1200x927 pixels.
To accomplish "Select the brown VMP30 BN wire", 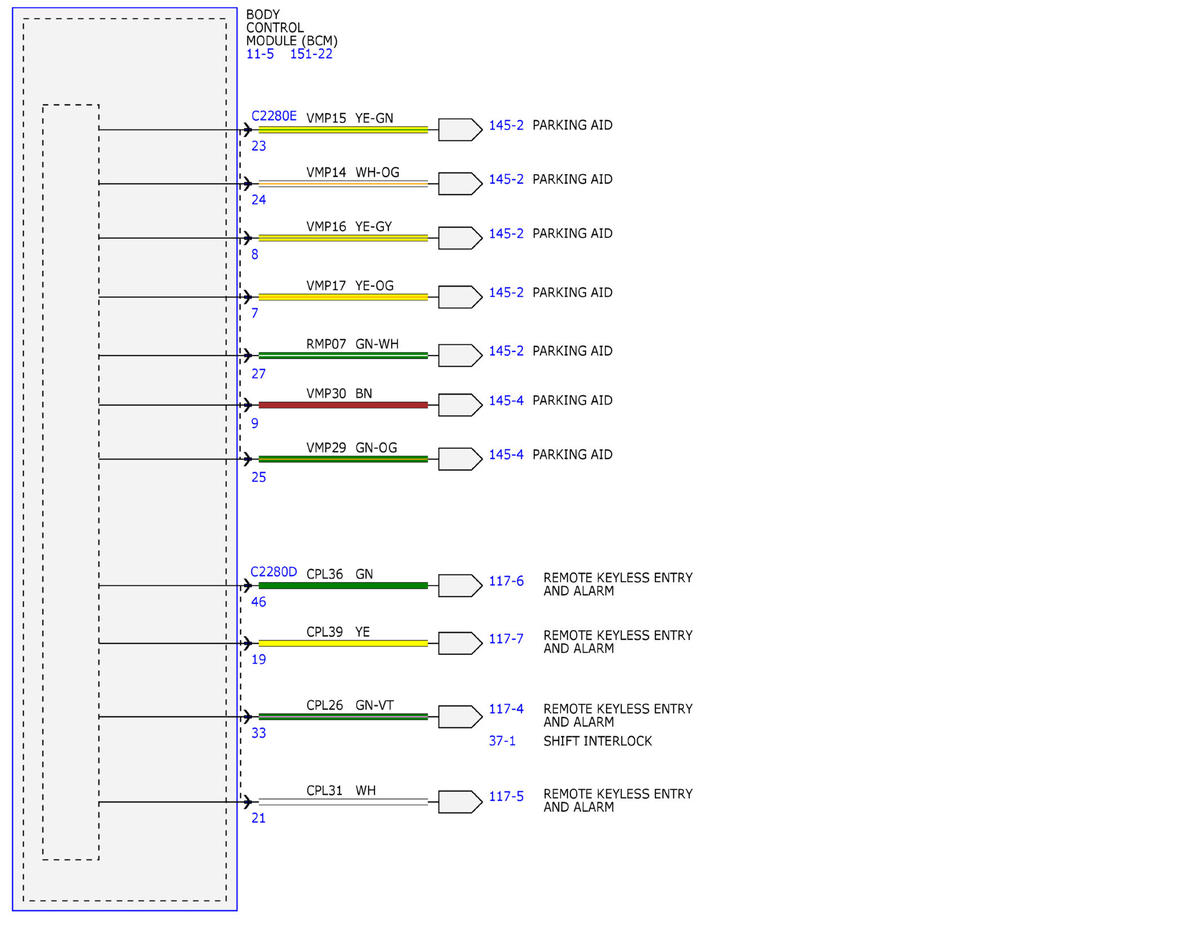I will point(343,405).
